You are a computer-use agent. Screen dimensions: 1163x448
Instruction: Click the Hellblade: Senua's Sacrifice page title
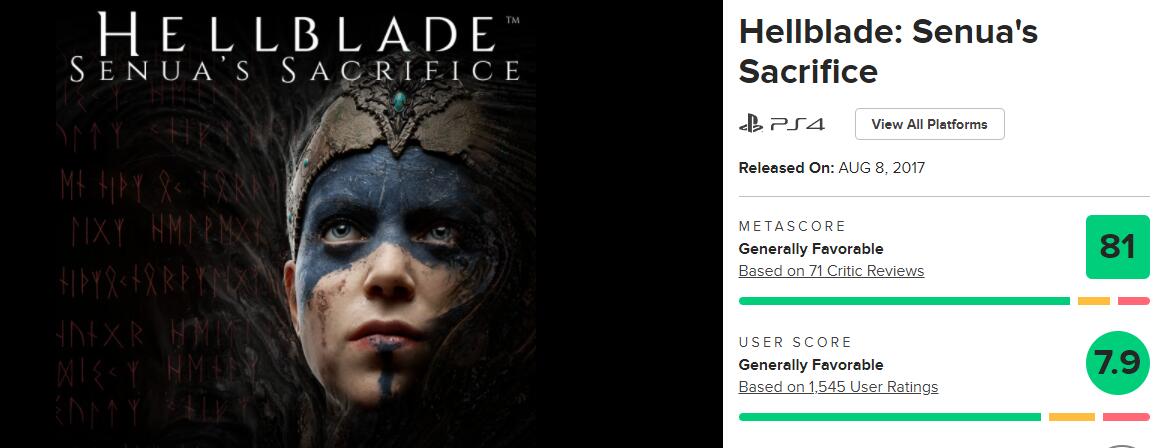[888, 52]
